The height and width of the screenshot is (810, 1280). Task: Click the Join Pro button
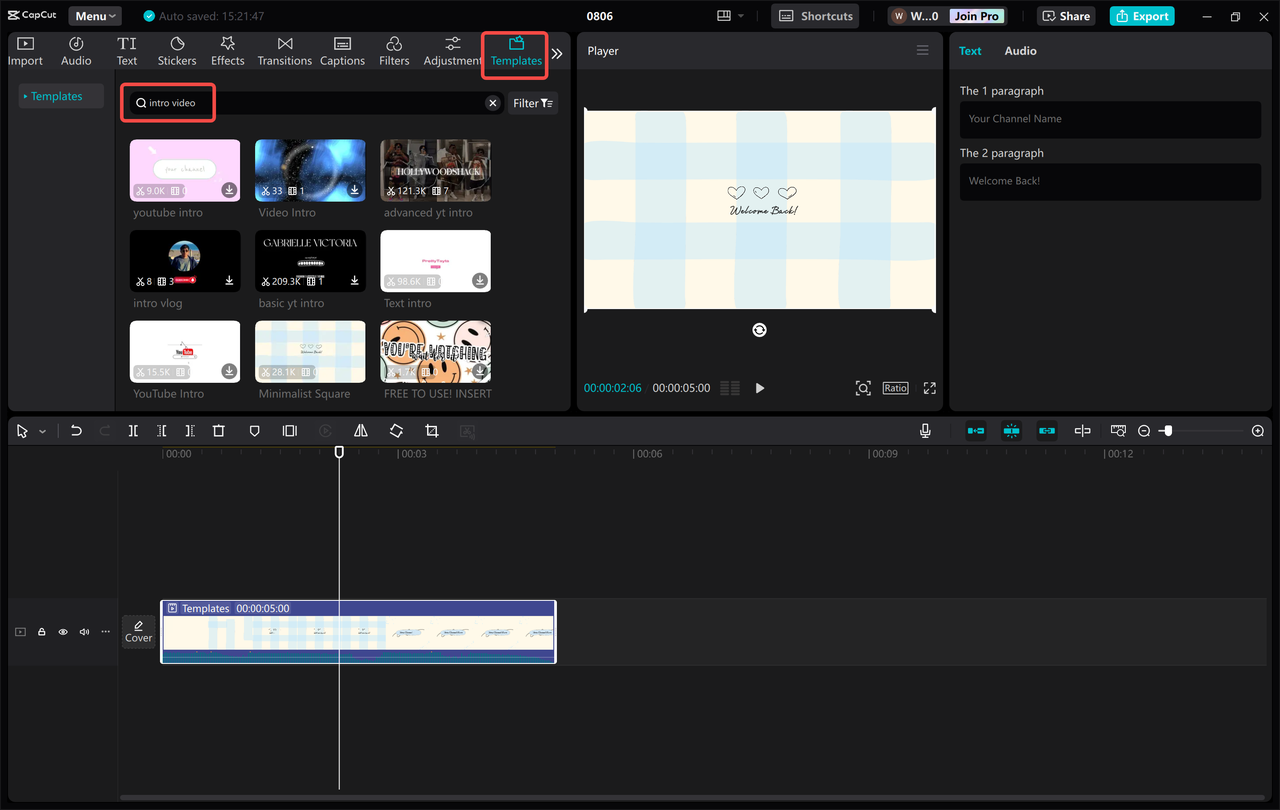[975, 15]
